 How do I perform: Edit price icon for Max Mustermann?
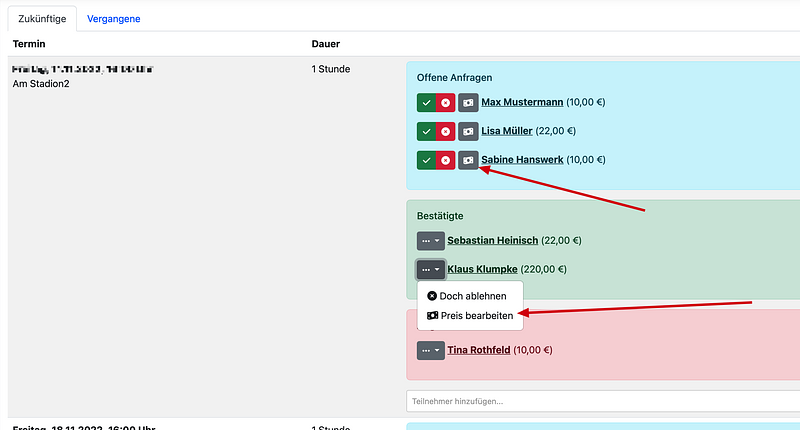468,102
